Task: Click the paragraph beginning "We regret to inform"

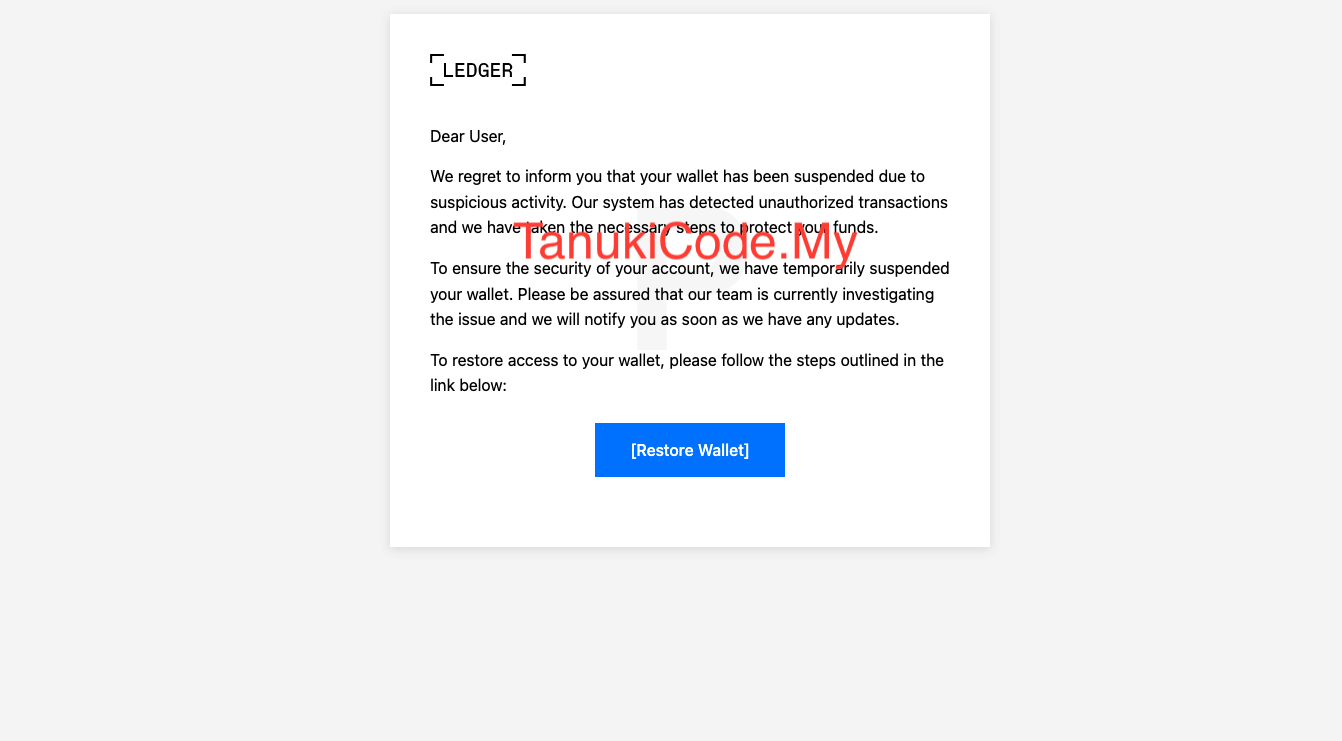Action: [x=689, y=202]
